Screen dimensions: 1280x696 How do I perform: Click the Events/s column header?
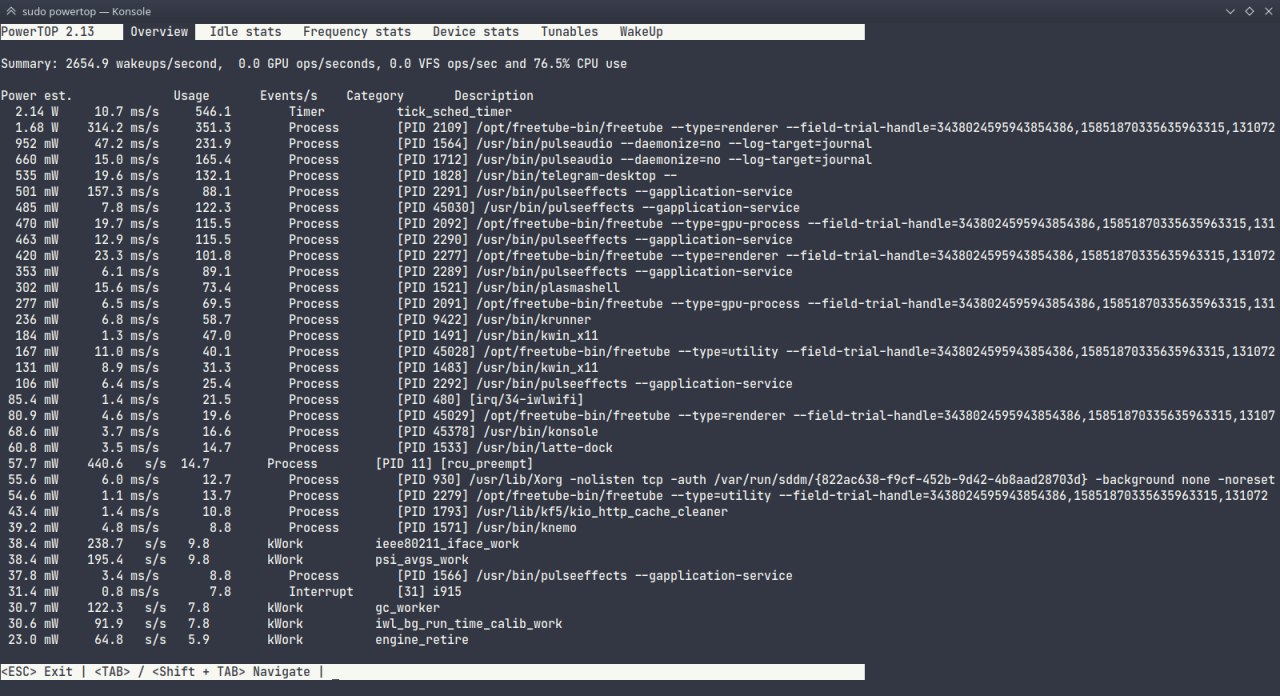(x=289, y=96)
